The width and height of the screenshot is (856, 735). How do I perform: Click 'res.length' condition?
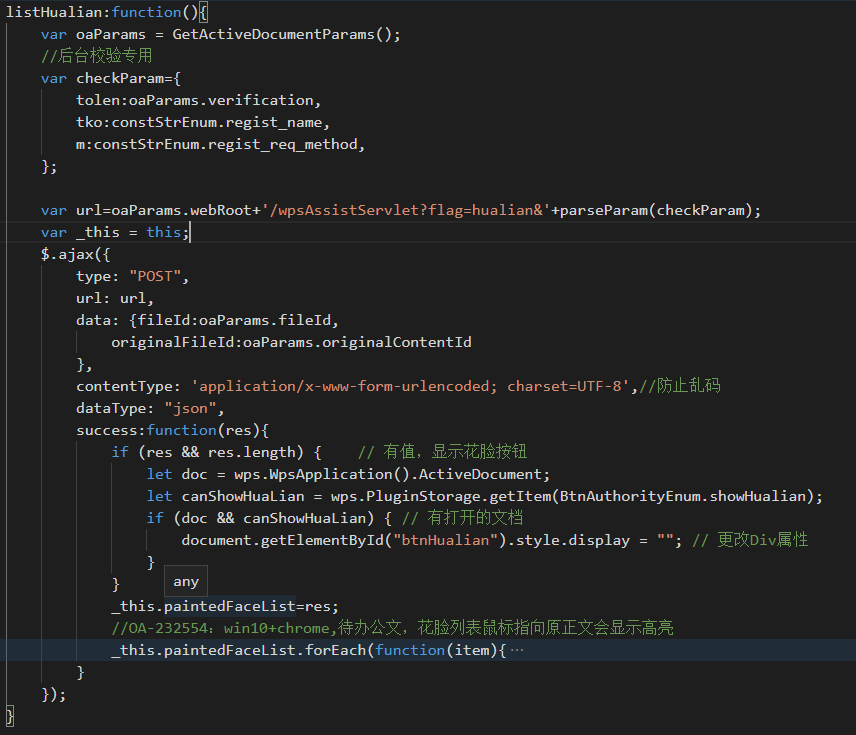(252, 452)
